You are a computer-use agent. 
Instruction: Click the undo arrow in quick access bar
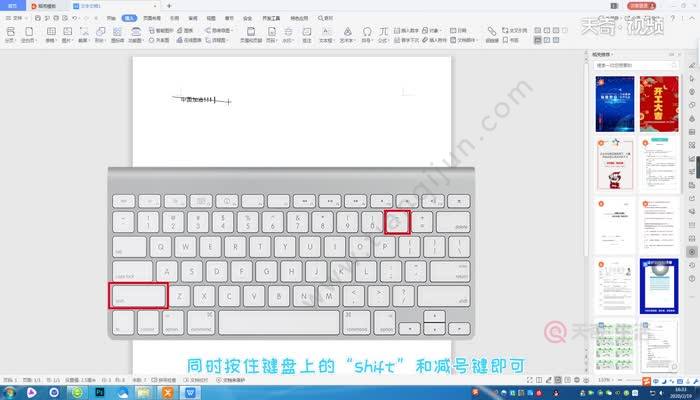75,18
